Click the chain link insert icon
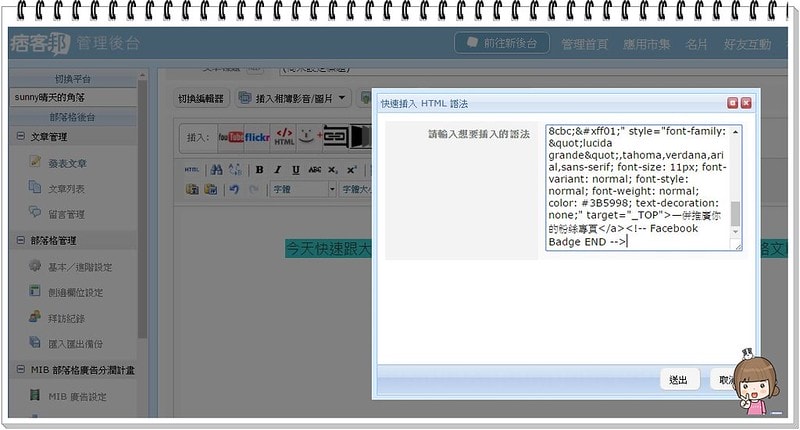800x430 pixels. [335, 137]
